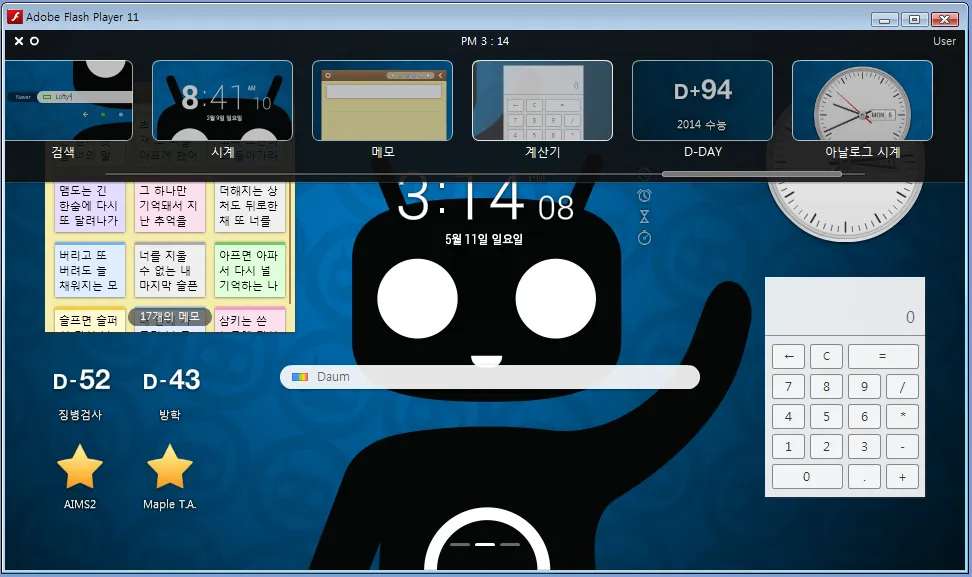Screen dimensions: 972x577
Task: Click the D-52 징병검사 countdown
Action: coord(81,394)
